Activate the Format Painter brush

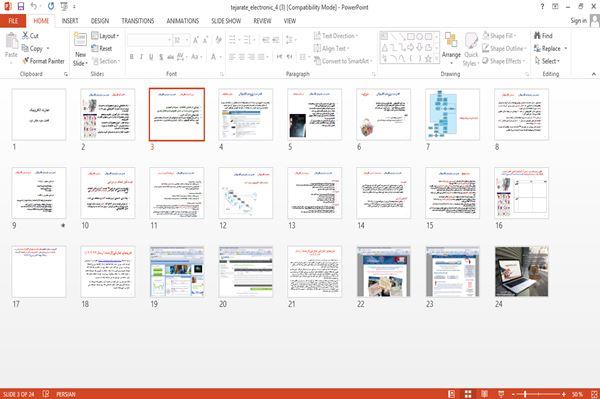pyautogui.click(x=26, y=61)
